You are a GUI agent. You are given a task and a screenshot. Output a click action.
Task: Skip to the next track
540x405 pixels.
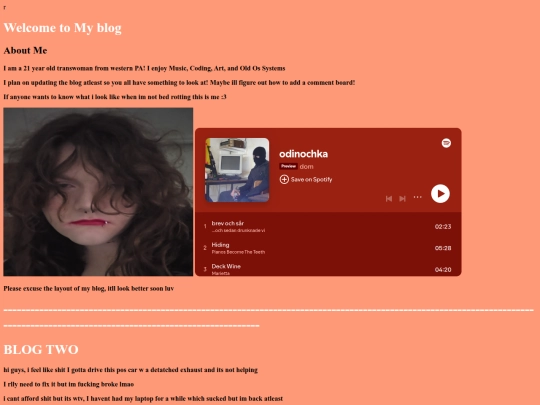[402, 199]
